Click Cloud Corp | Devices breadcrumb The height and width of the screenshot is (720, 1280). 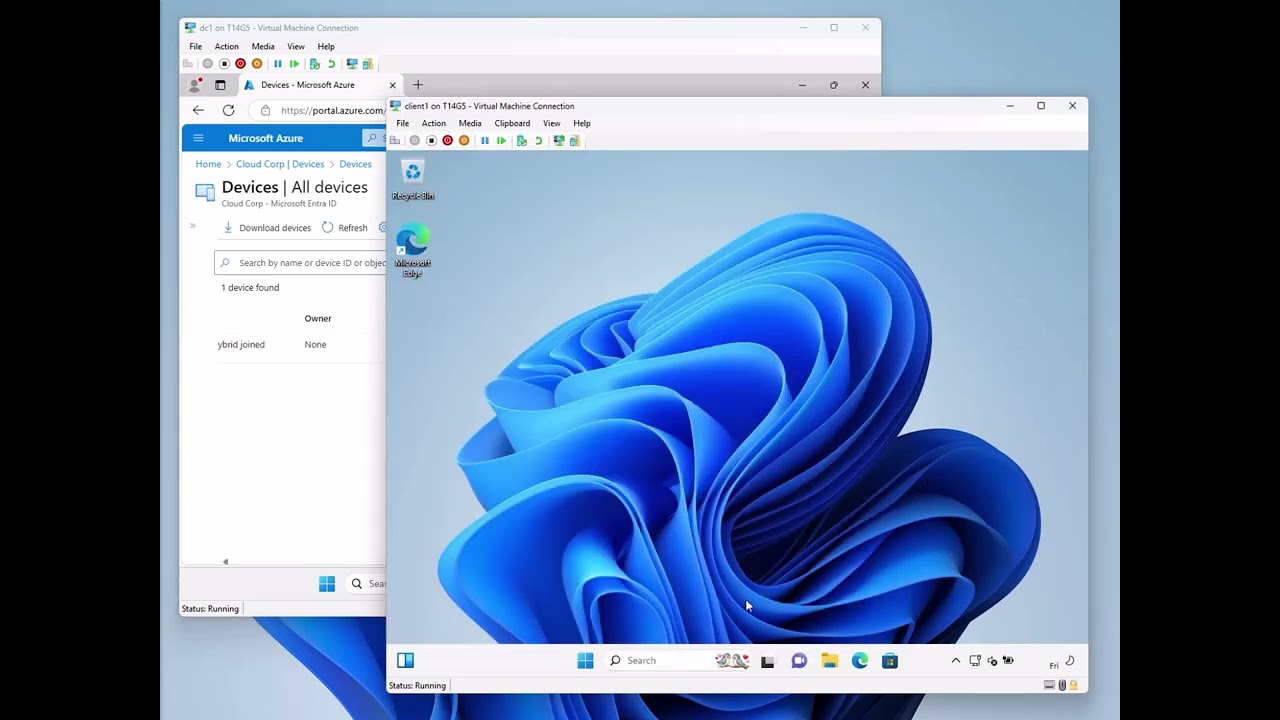click(280, 164)
